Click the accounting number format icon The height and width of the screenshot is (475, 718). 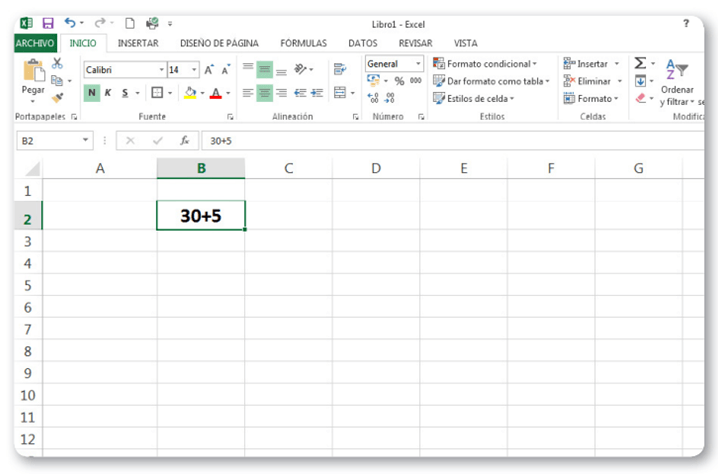pos(373,81)
